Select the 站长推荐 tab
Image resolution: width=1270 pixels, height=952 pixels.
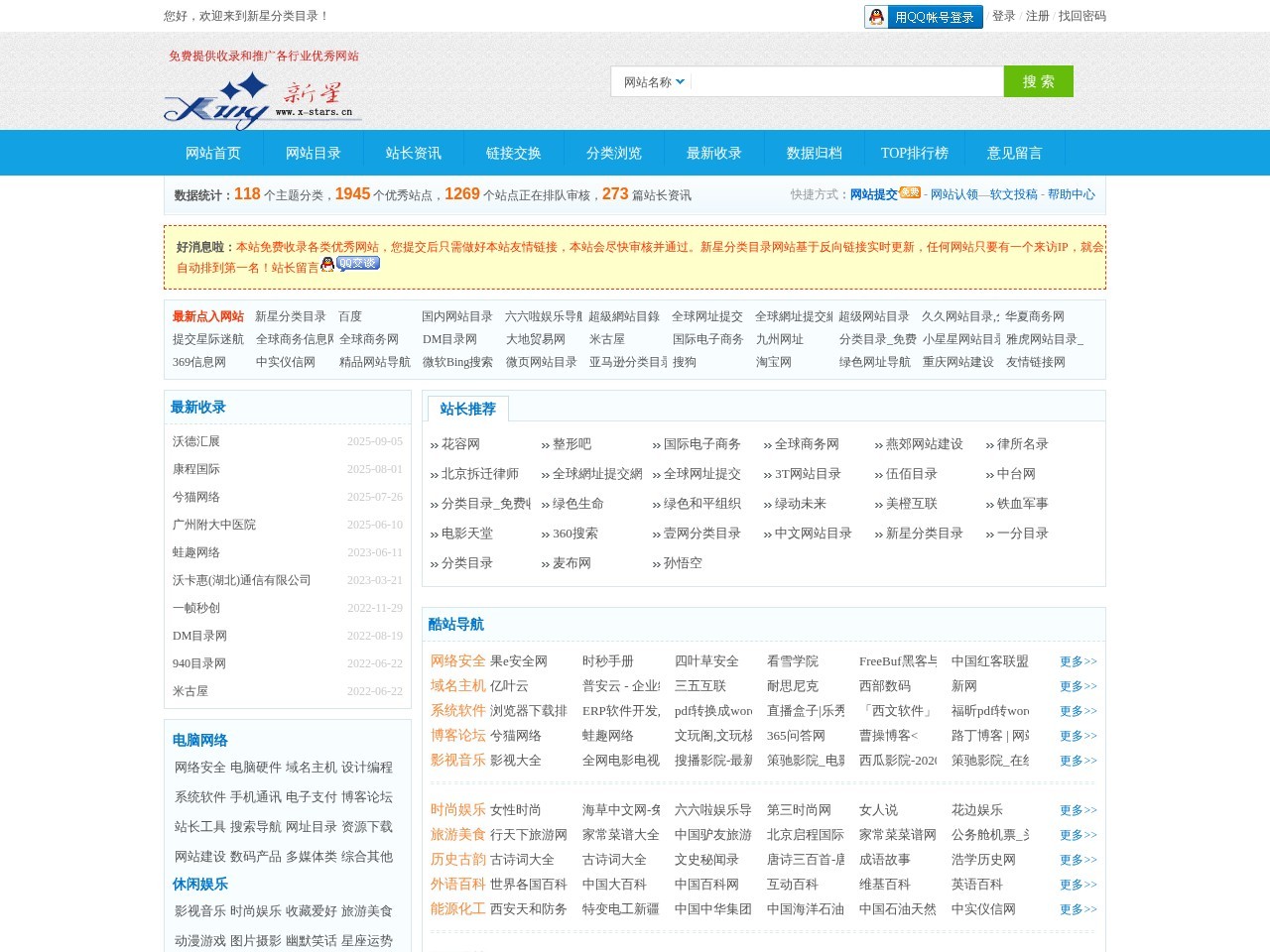467,409
